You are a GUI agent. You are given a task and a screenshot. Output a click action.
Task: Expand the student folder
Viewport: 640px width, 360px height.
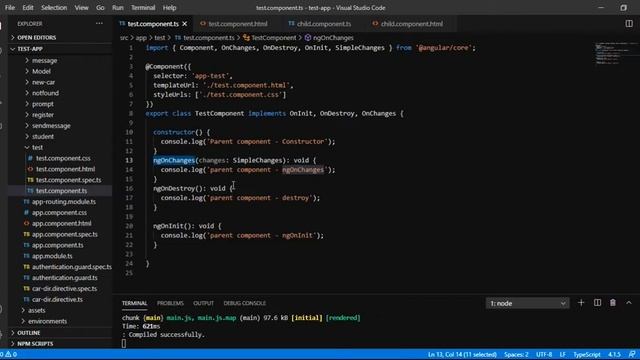[x=43, y=137]
